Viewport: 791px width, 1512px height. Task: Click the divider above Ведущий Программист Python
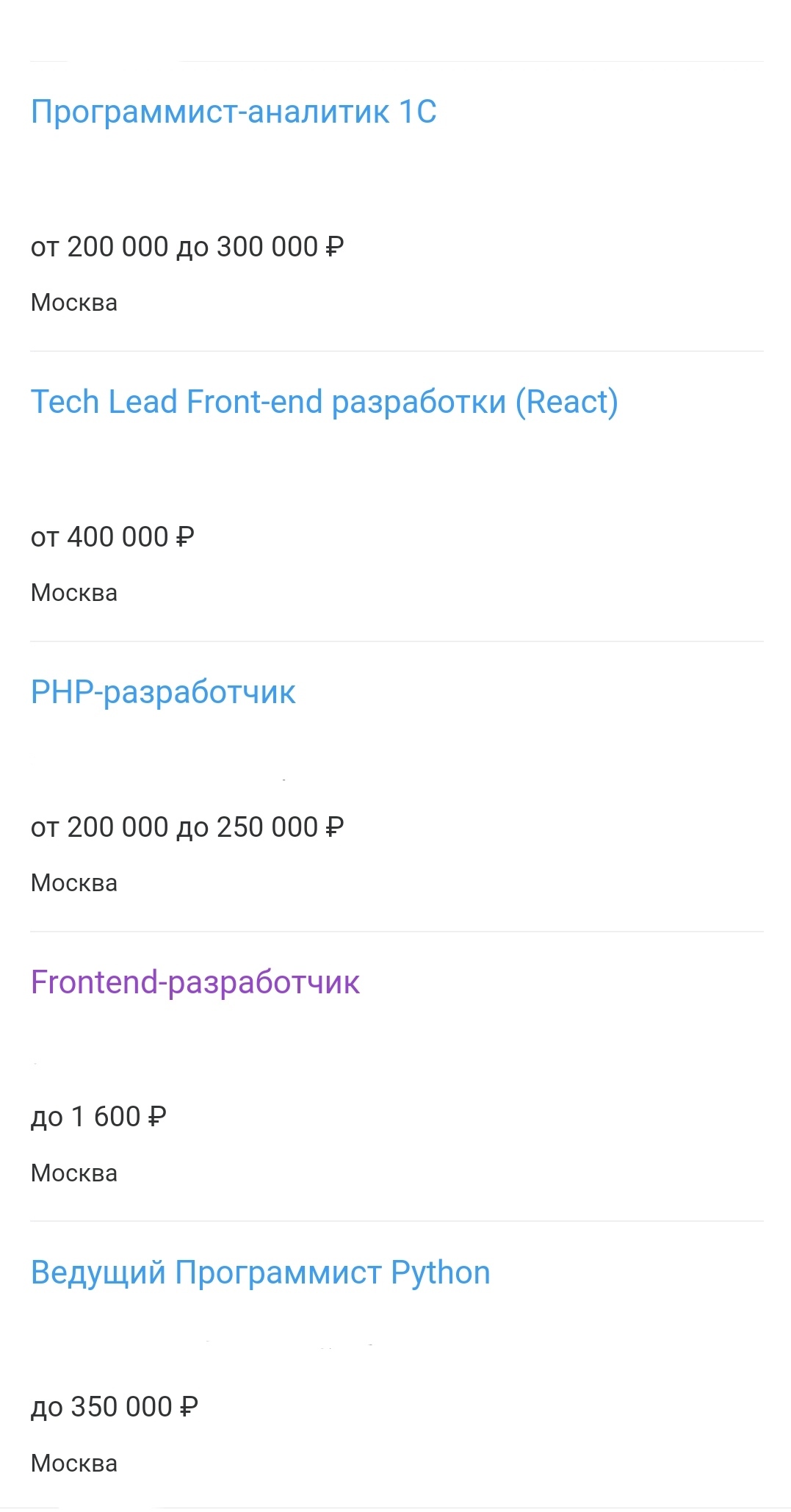(397, 1221)
